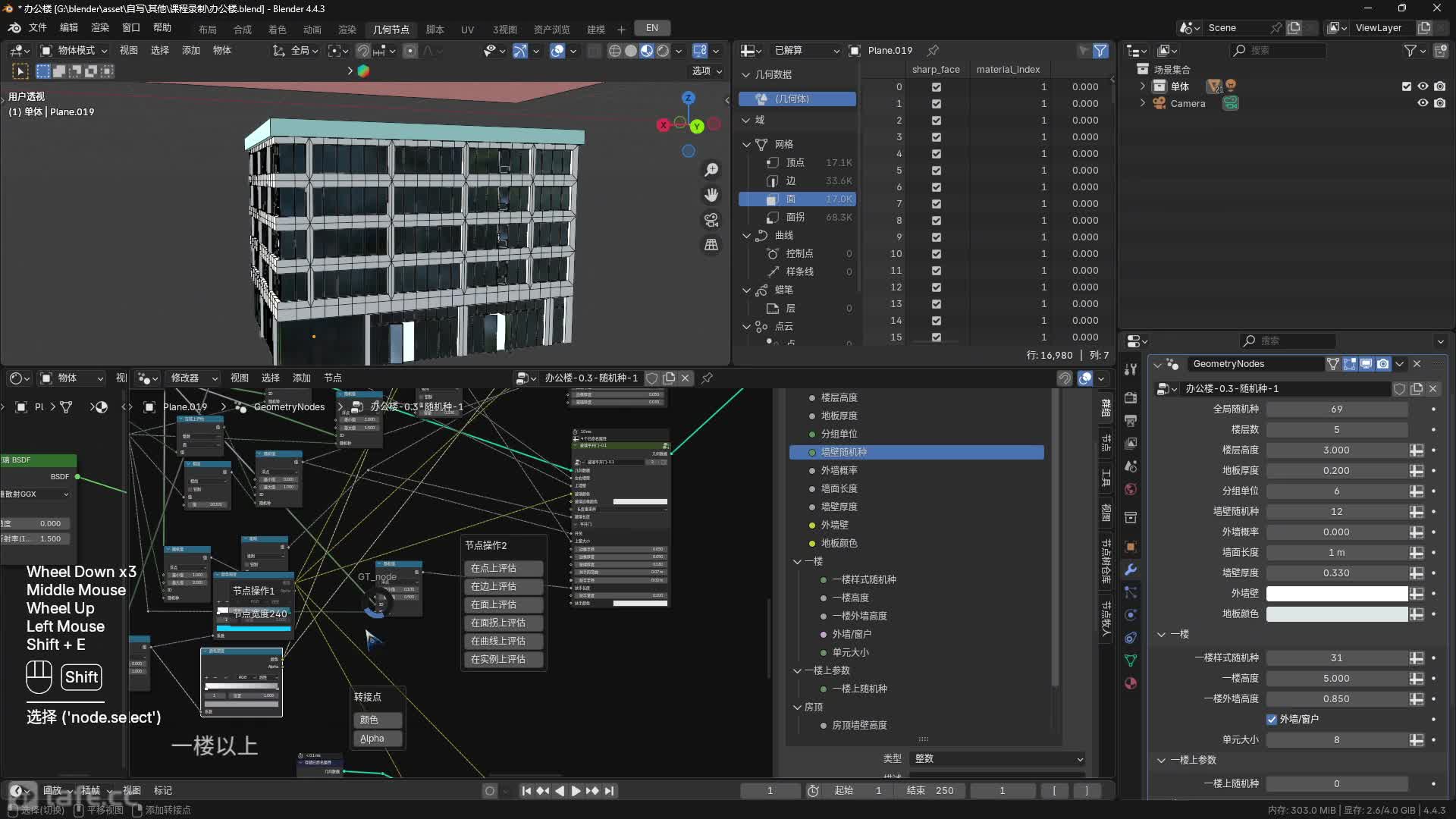This screenshot has height=819, width=1456.
Task: Enable proportional editing in viewport header
Action: [410, 51]
